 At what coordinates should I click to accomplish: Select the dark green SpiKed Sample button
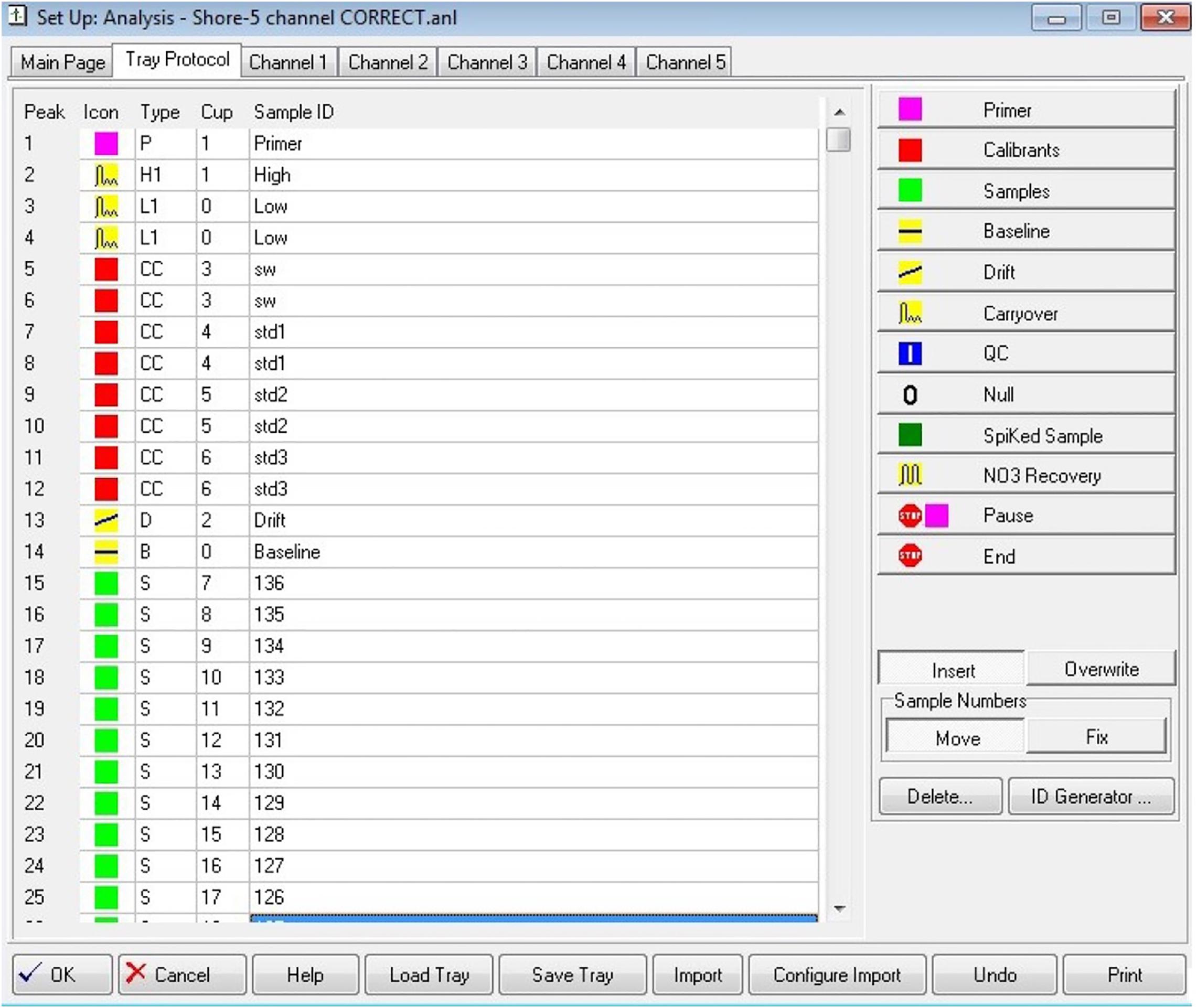click(1027, 435)
